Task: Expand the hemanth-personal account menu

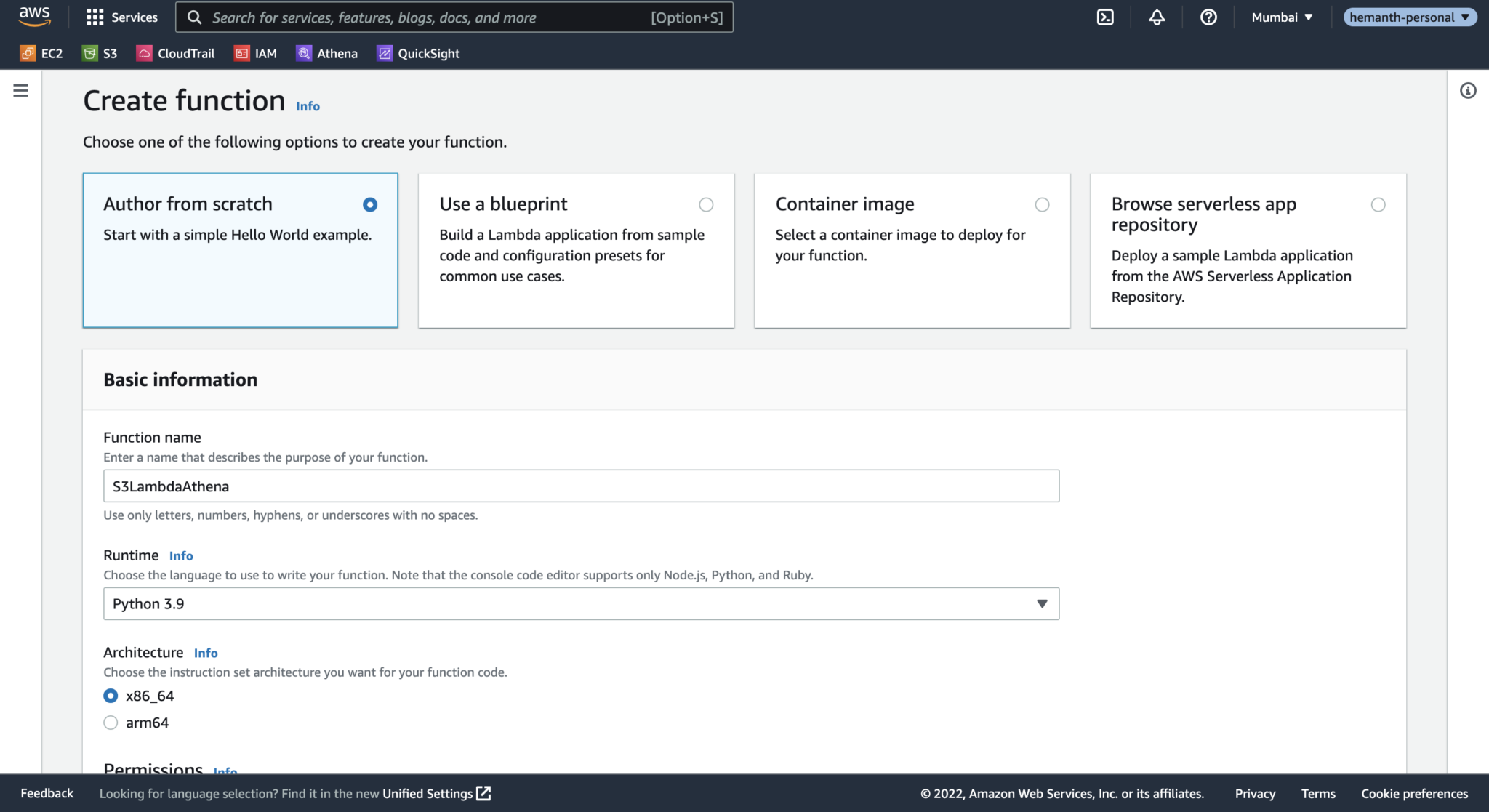Action: [1409, 17]
